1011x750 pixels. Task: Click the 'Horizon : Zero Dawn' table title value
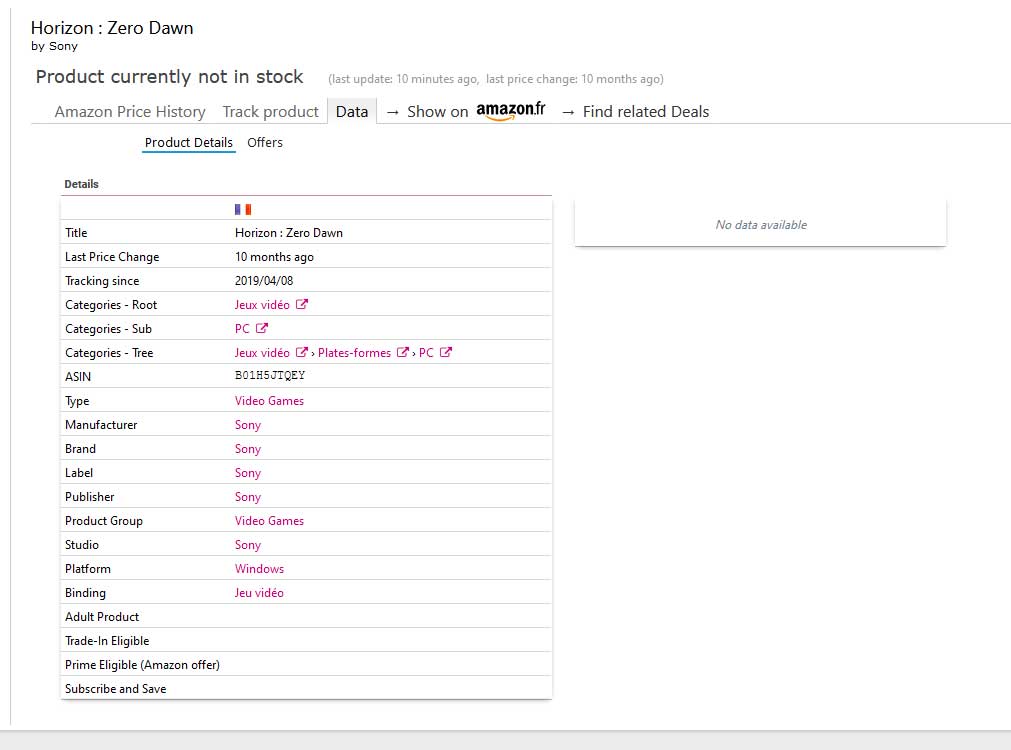click(x=289, y=233)
